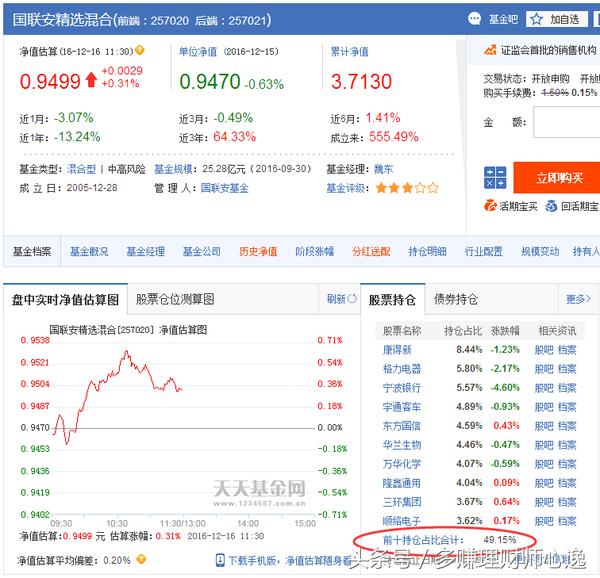Open 基金公司 in the navigation bar
This screenshot has height=578, width=600.
point(202,251)
